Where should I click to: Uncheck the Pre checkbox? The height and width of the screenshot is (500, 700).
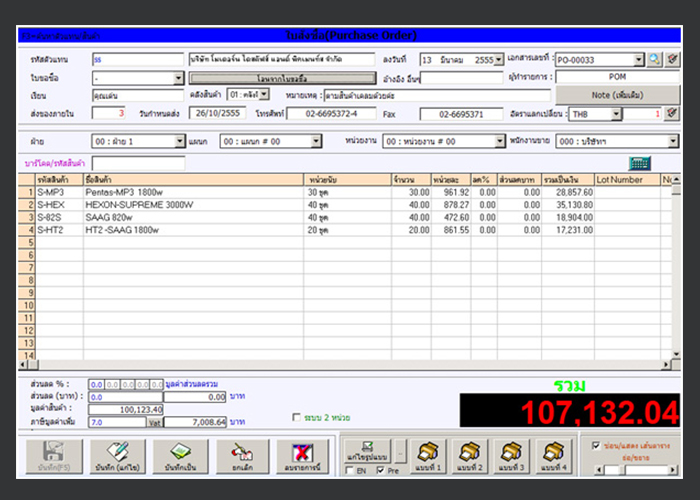pos(380,470)
